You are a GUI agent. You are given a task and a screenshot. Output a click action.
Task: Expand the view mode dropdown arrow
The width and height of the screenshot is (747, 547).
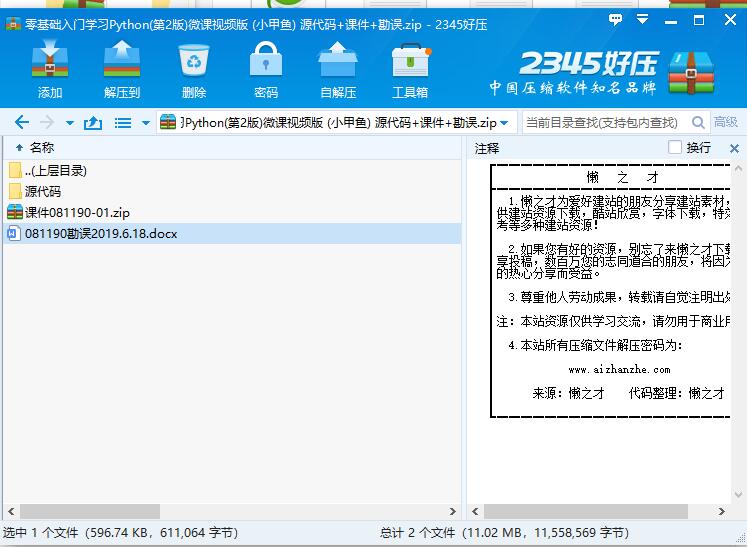click(146, 123)
